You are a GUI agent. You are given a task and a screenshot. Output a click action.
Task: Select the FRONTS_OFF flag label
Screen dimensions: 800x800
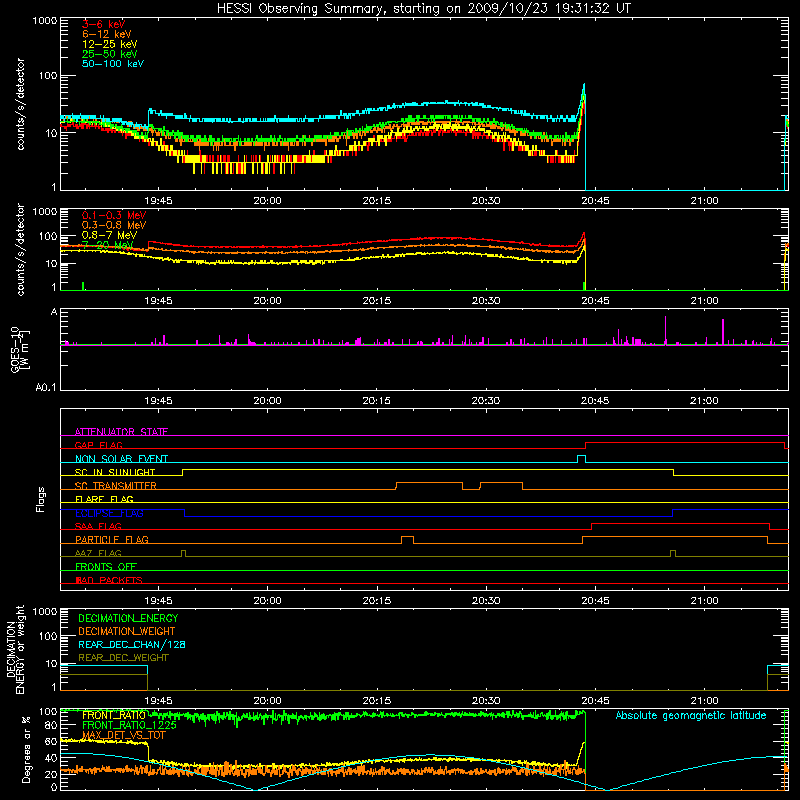[105, 566]
